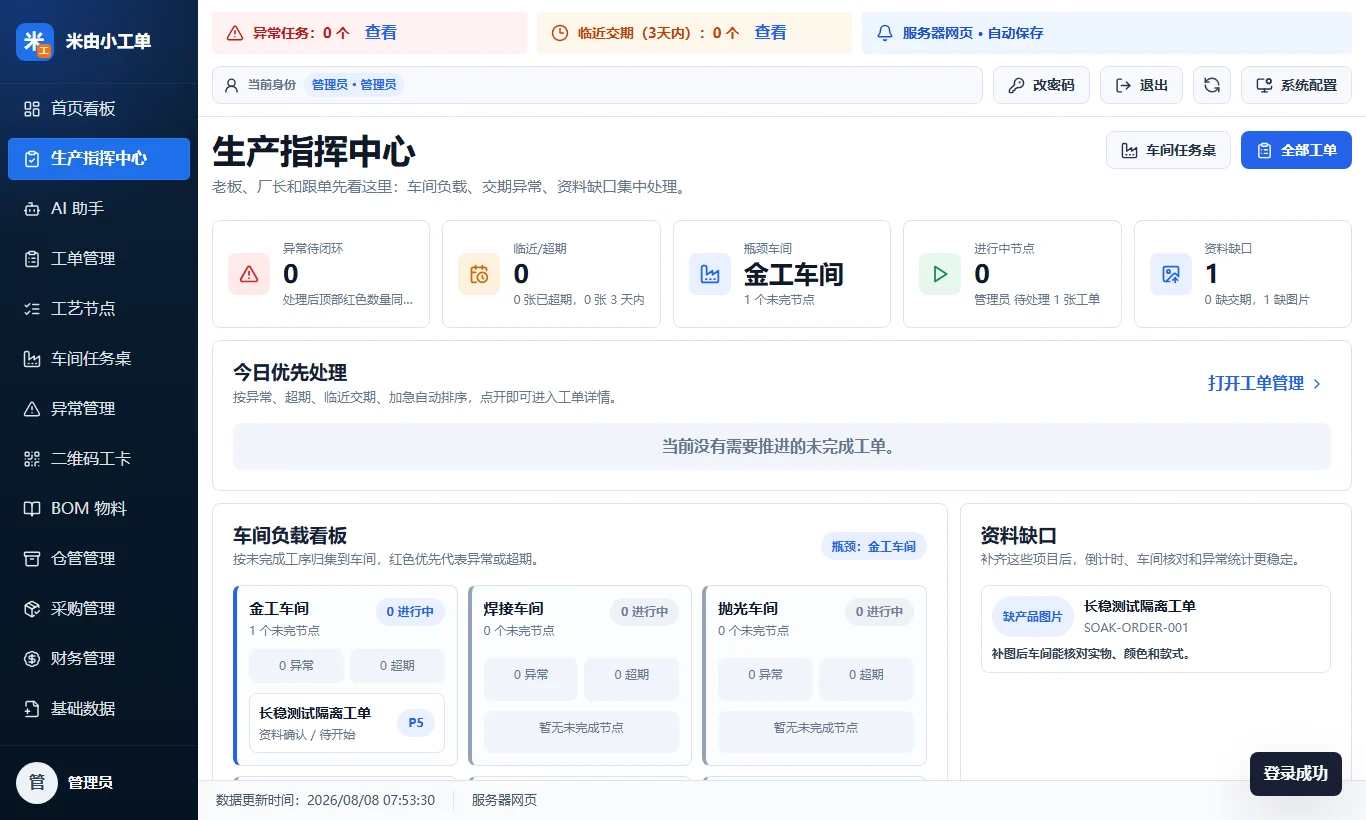1366x820 pixels.
Task: Open 打开工单管理 link
Action: (x=1255, y=383)
